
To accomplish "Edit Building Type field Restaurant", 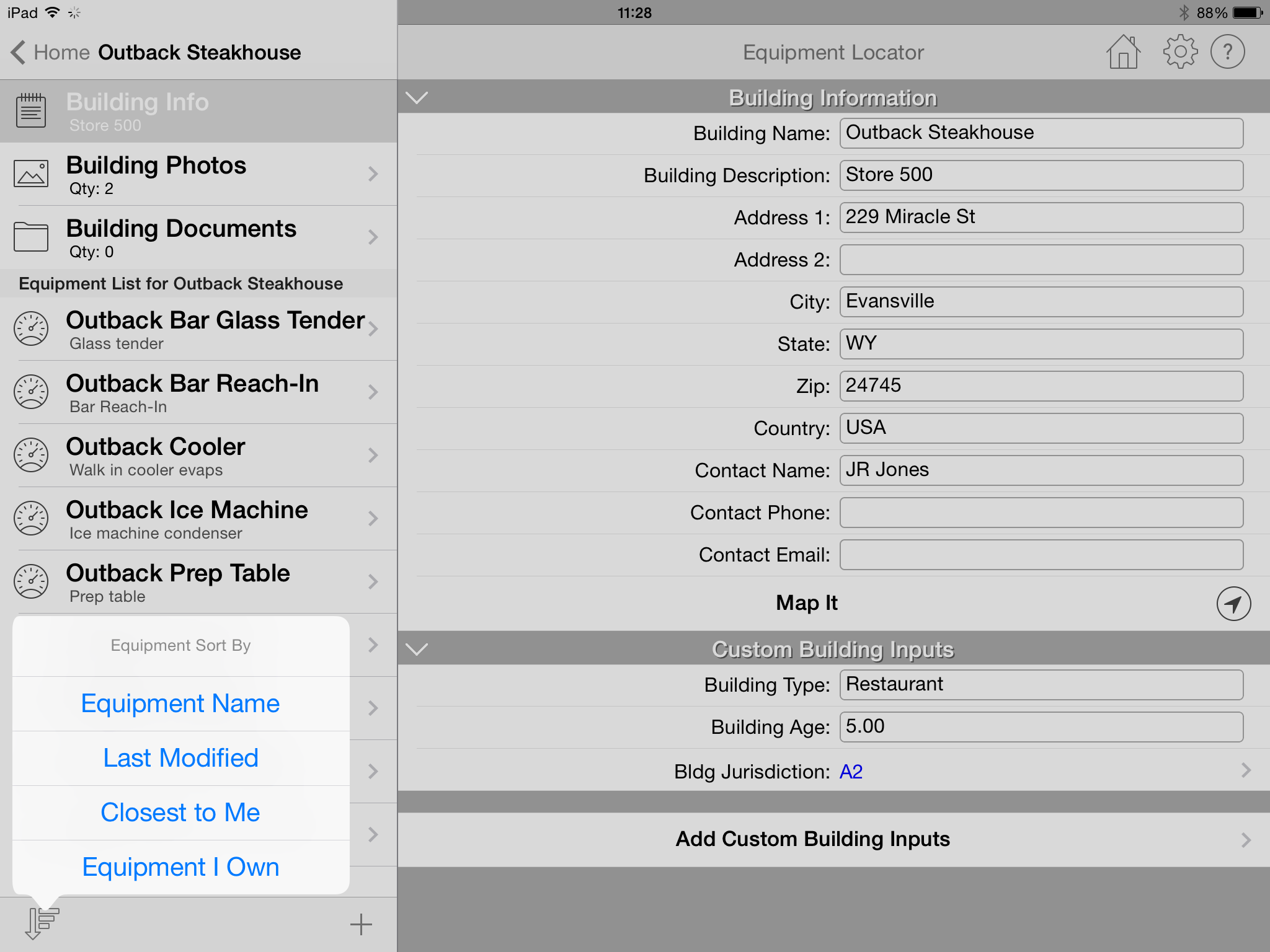I will pos(1041,685).
